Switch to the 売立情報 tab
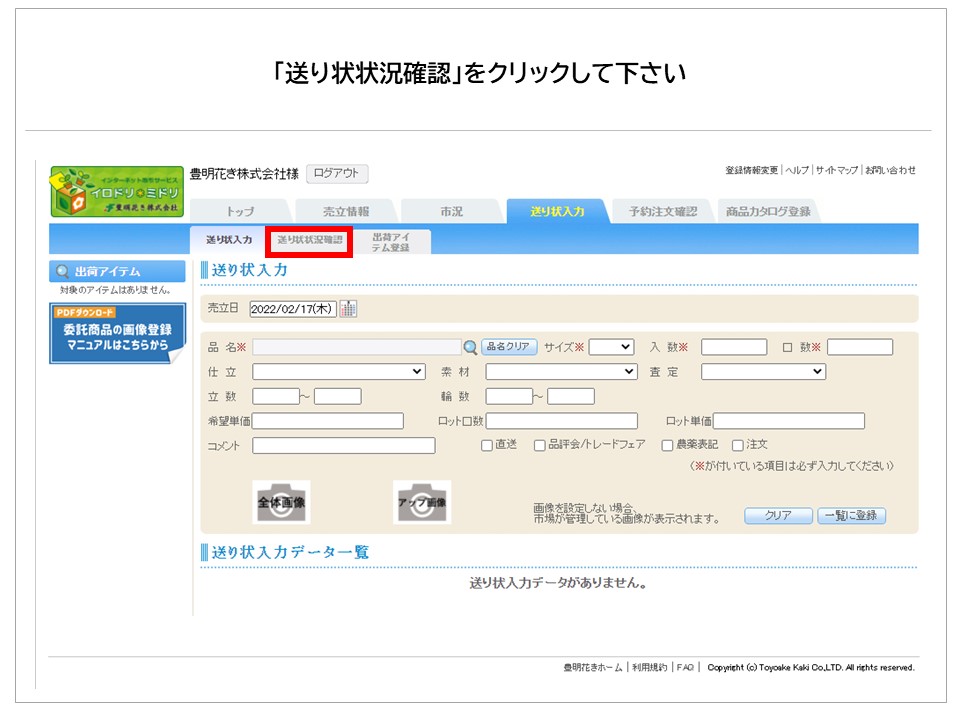 coord(346,211)
